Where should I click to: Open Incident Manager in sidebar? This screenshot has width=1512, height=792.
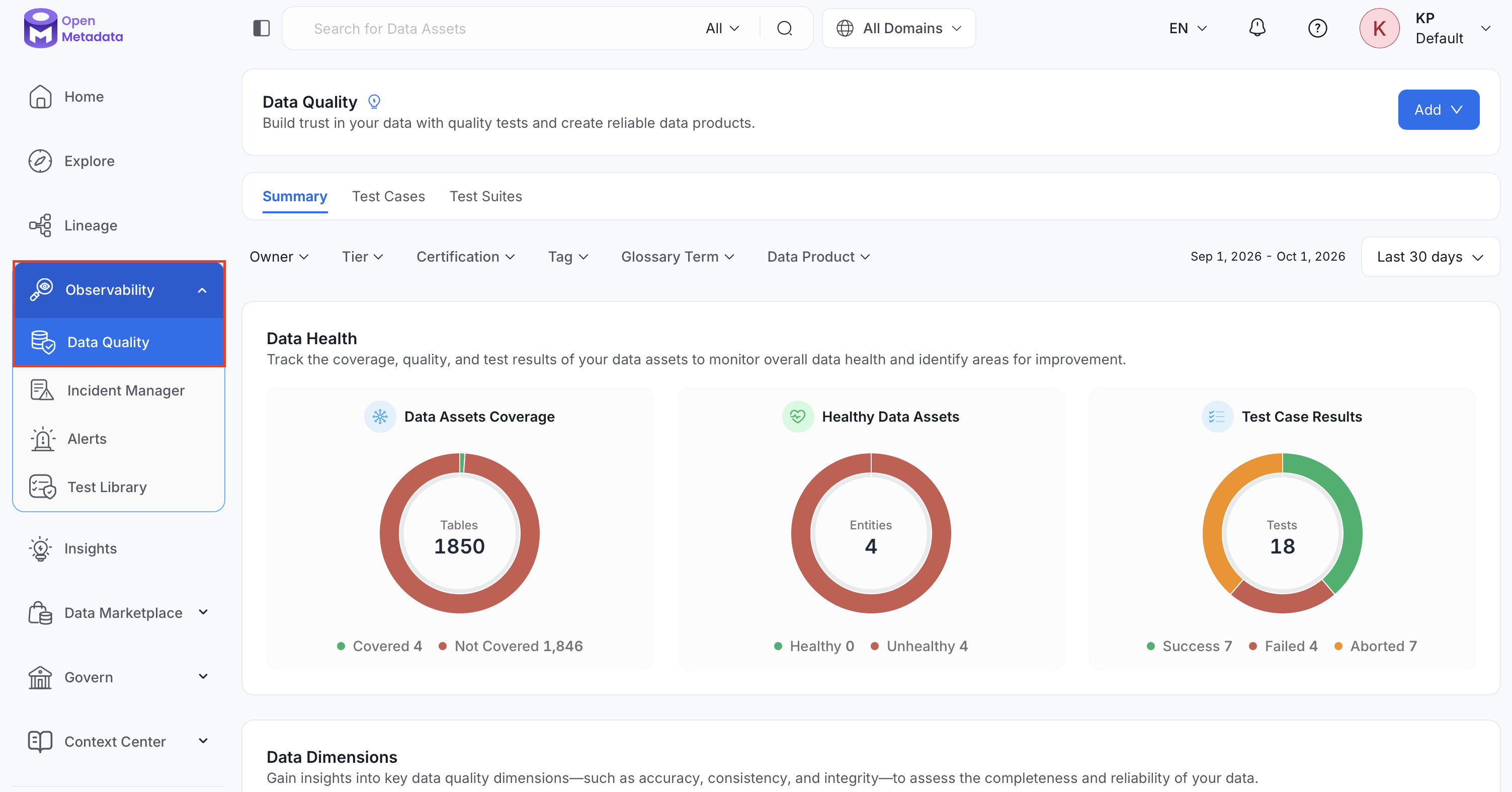[119, 390]
